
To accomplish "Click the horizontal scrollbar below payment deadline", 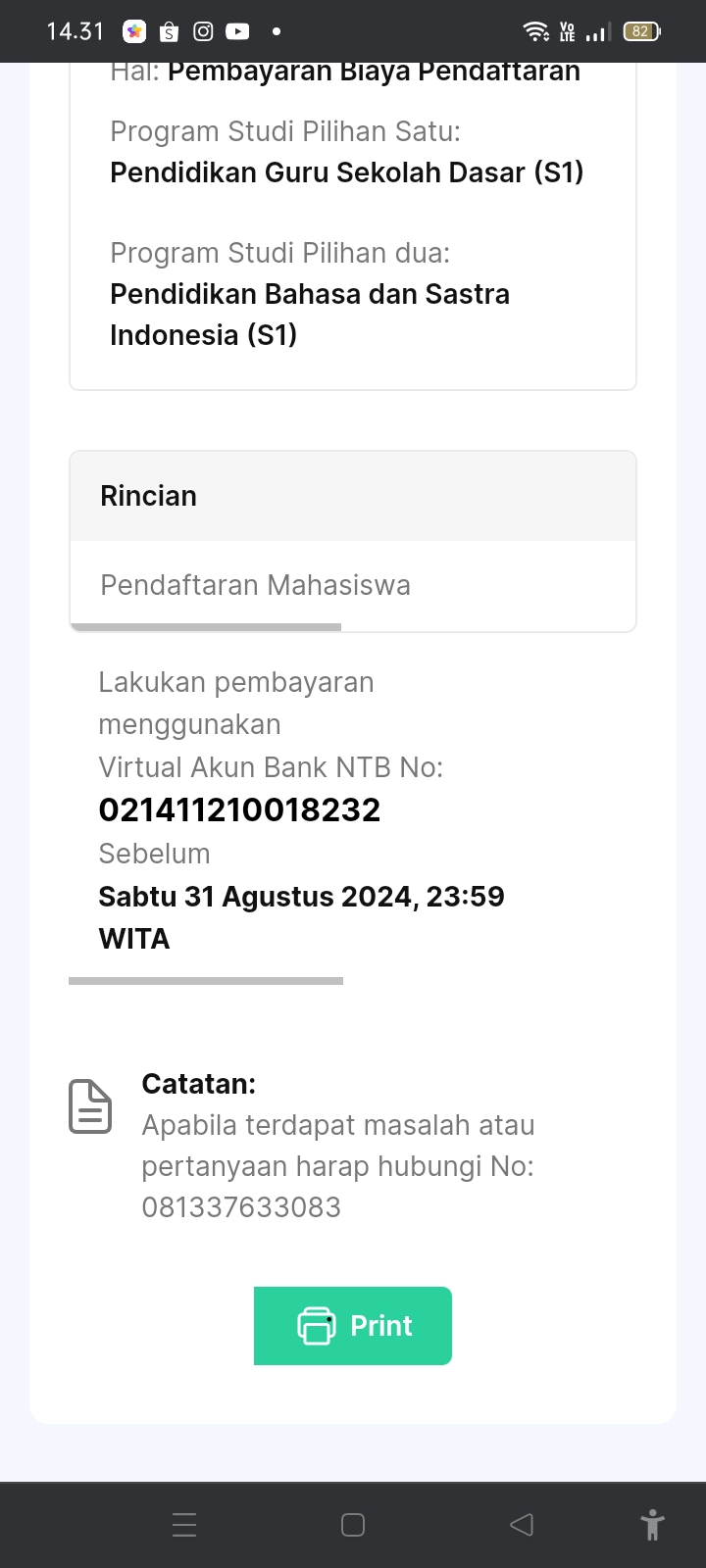I will (x=206, y=980).
